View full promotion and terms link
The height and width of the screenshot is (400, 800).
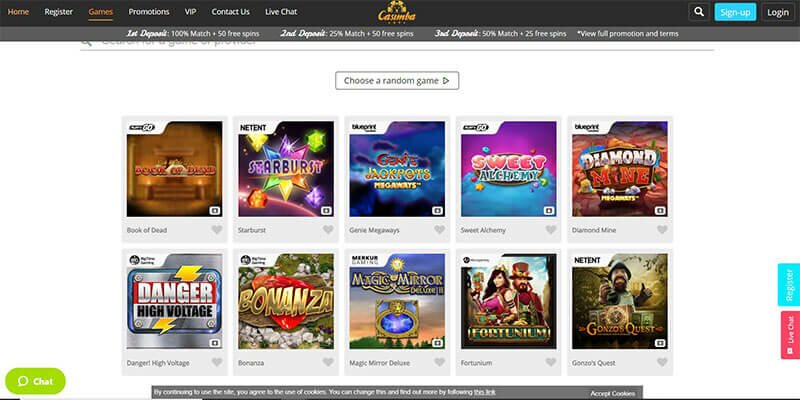pyautogui.click(x=628, y=34)
